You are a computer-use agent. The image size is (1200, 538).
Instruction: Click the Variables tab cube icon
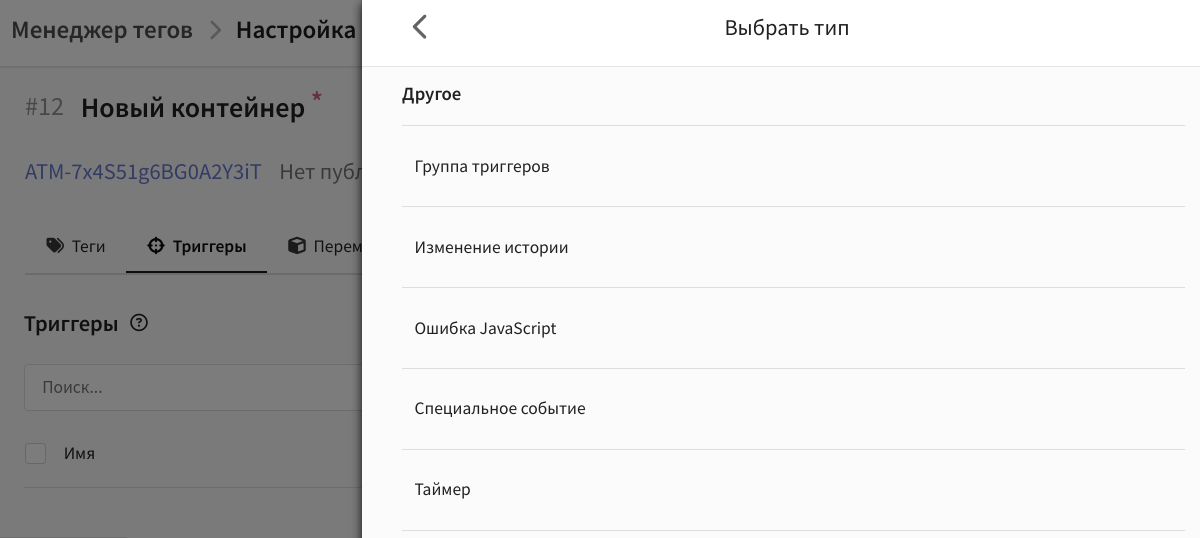296,245
